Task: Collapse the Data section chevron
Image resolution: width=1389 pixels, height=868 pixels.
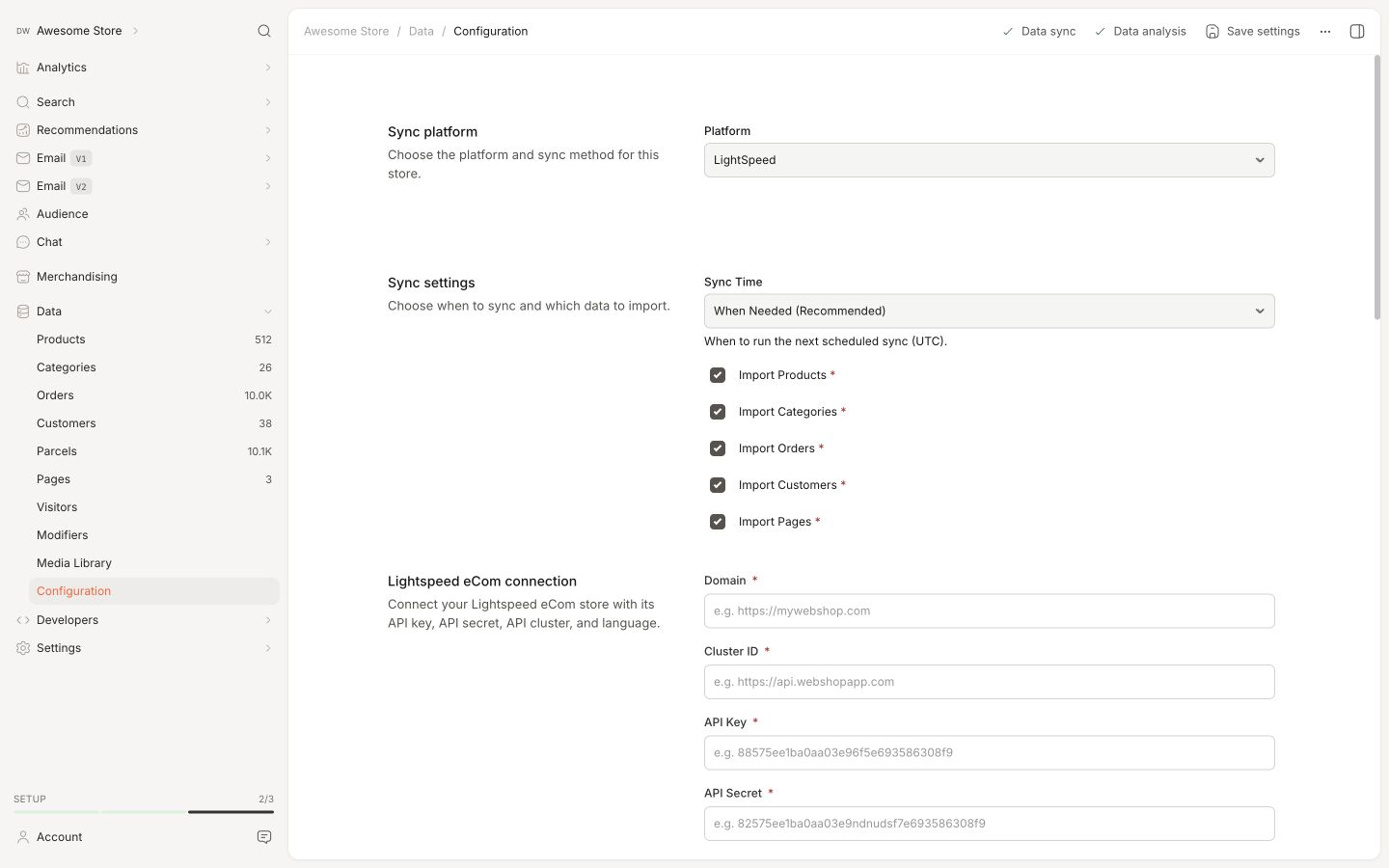Action: coord(268,312)
